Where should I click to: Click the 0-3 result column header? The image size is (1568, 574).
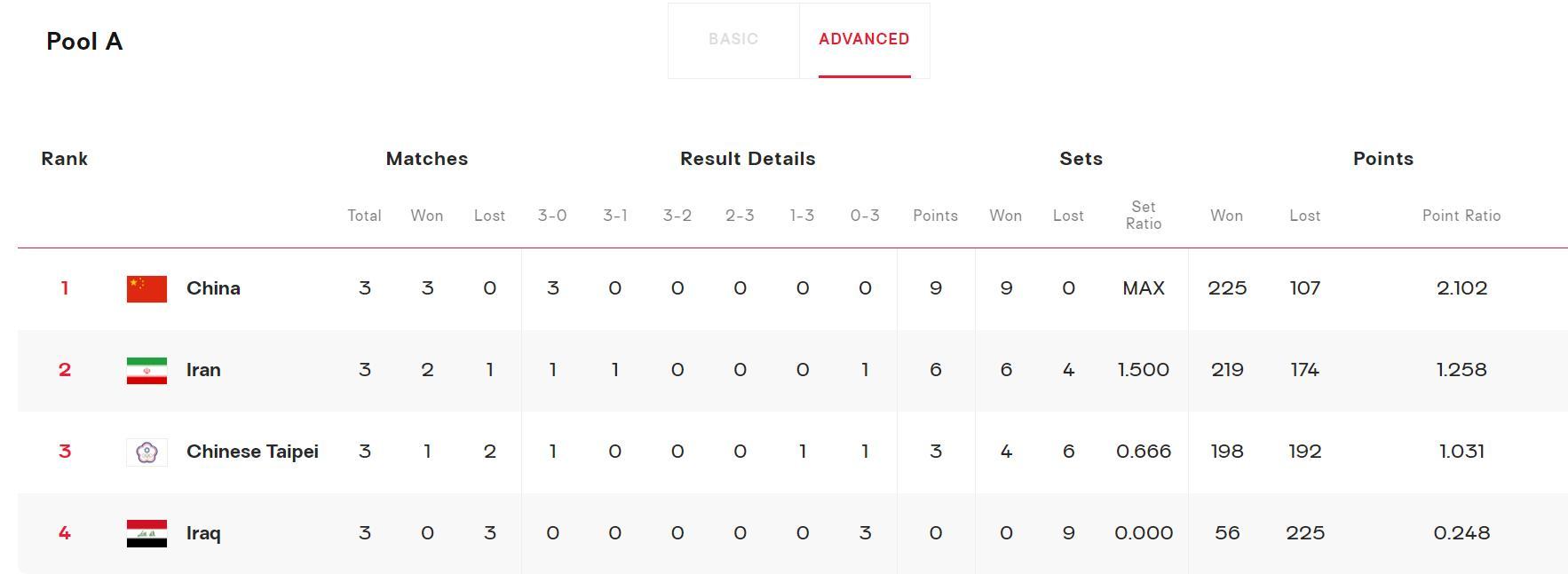[865, 216]
